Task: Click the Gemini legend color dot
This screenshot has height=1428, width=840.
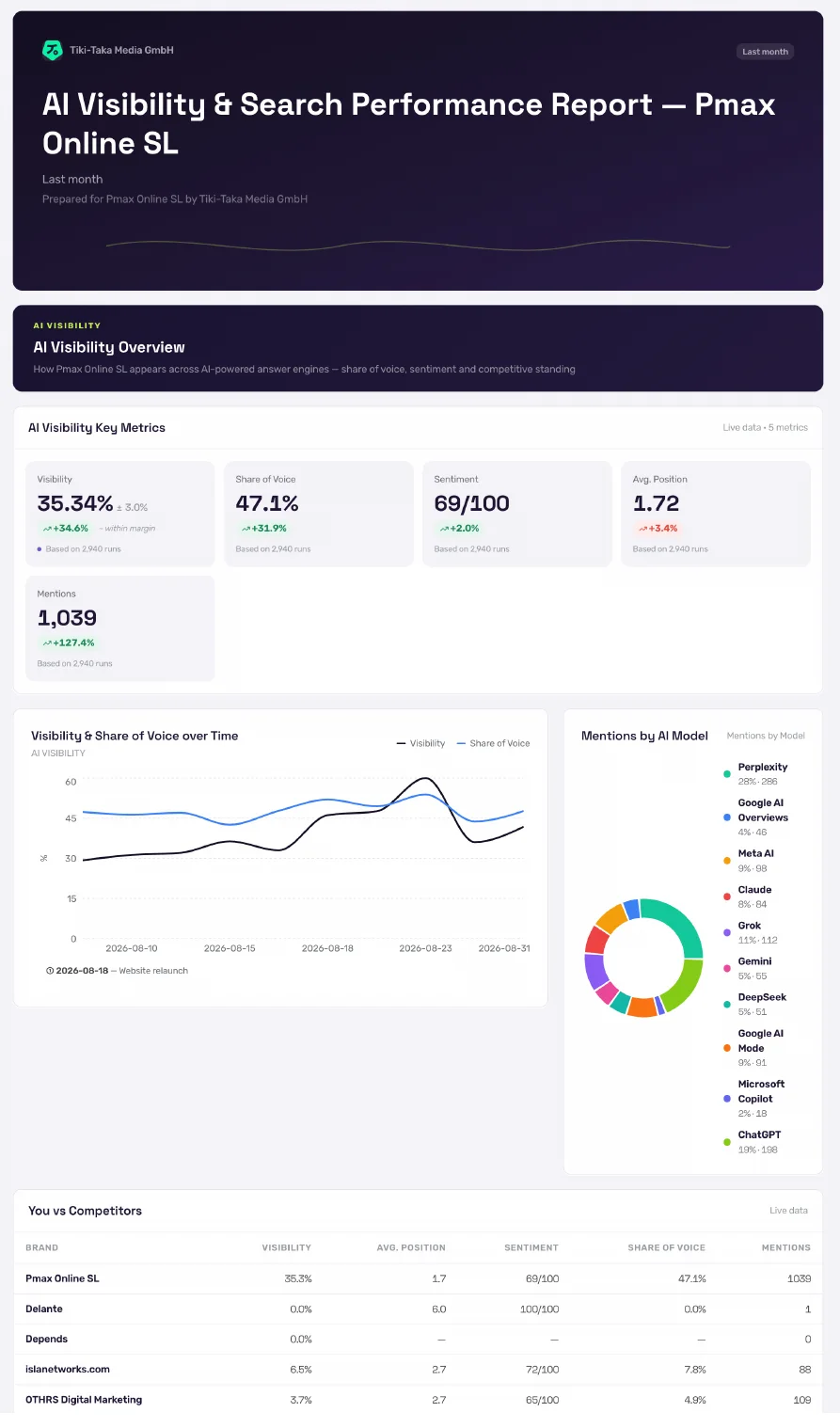Action: (x=727, y=968)
